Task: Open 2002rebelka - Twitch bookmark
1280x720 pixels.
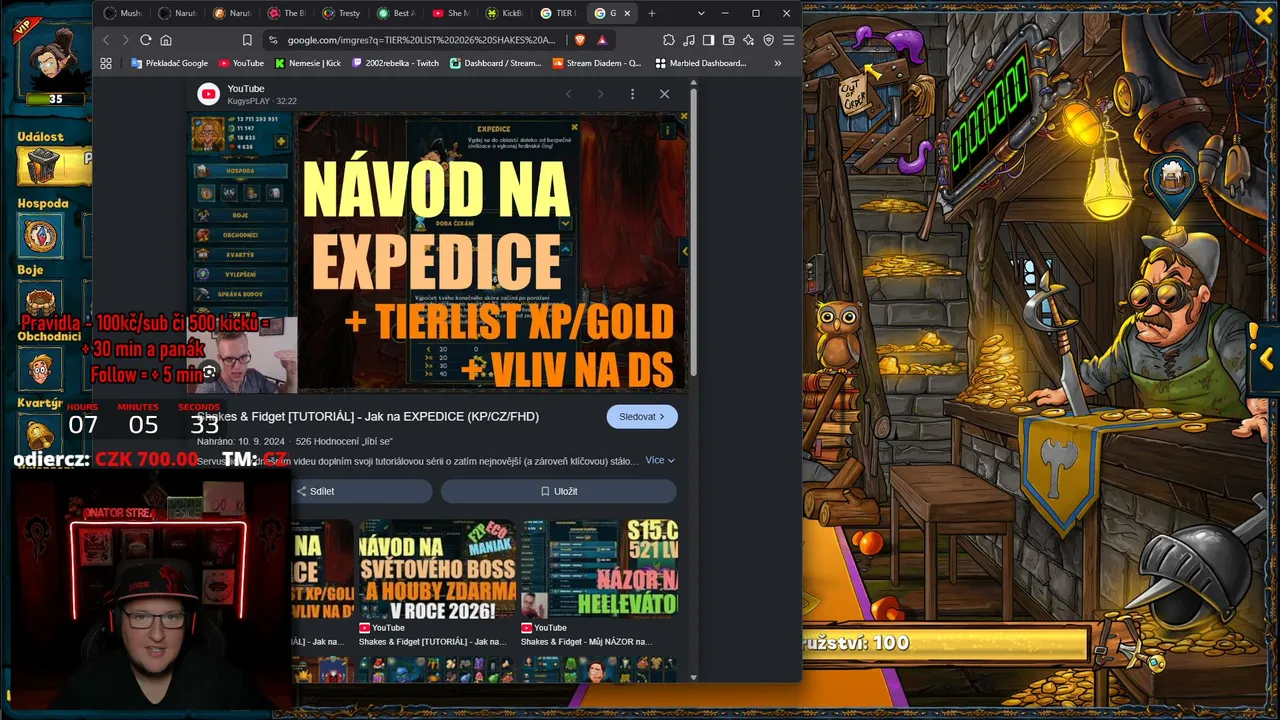Action: (x=394, y=63)
